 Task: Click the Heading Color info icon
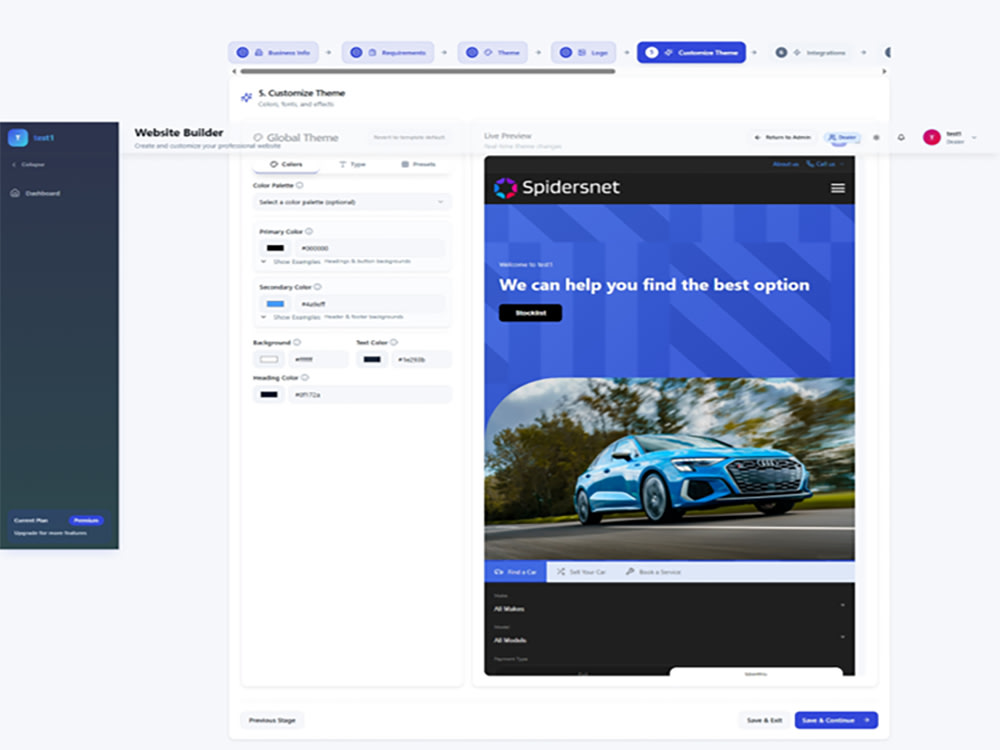pos(305,378)
